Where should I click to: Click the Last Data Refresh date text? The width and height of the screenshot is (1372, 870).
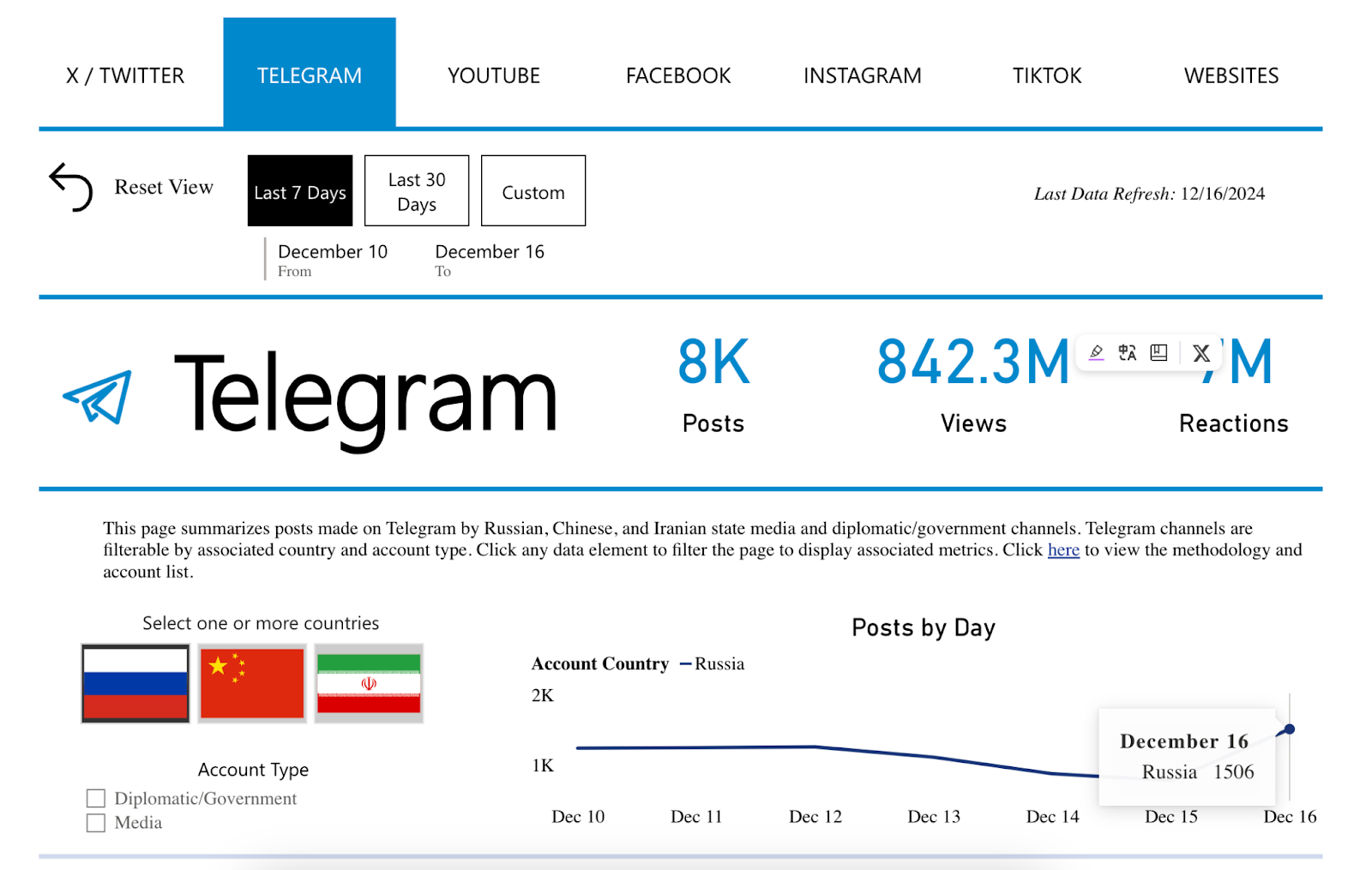tap(1149, 194)
